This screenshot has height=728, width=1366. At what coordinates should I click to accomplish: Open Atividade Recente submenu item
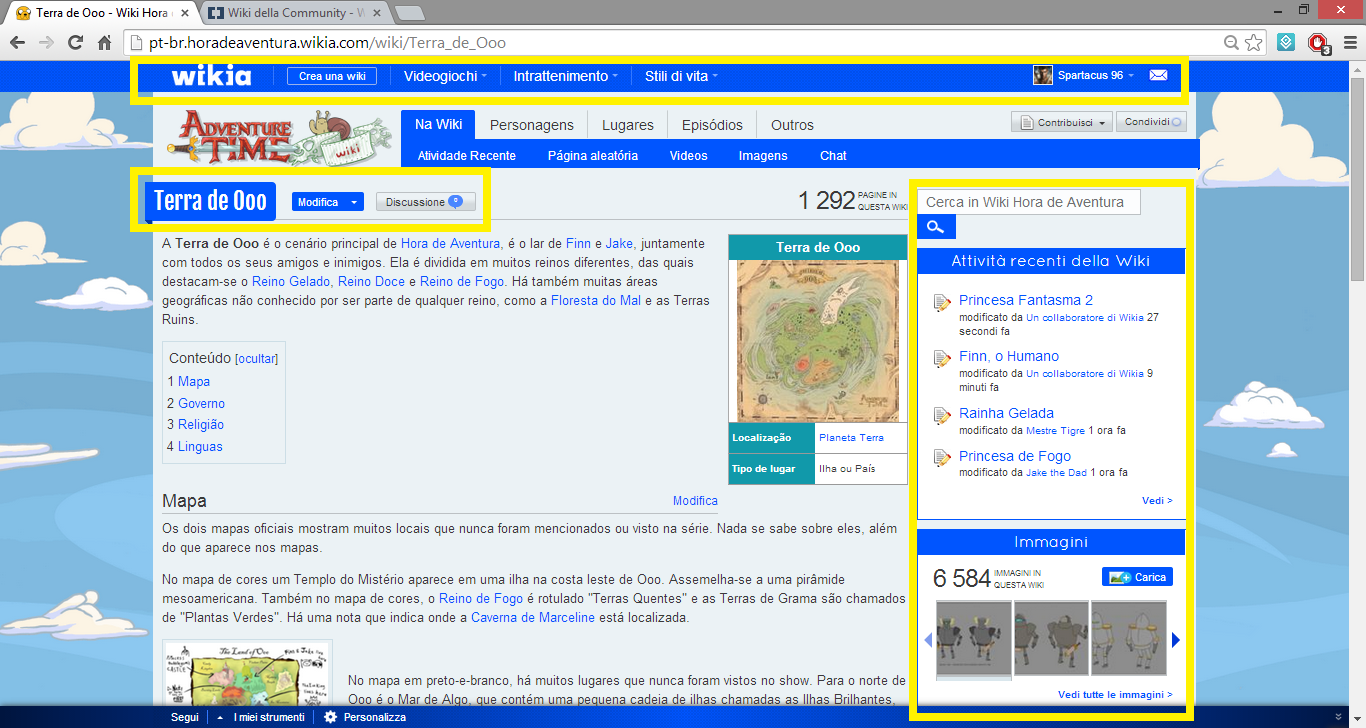pyautogui.click(x=467, y=155)
